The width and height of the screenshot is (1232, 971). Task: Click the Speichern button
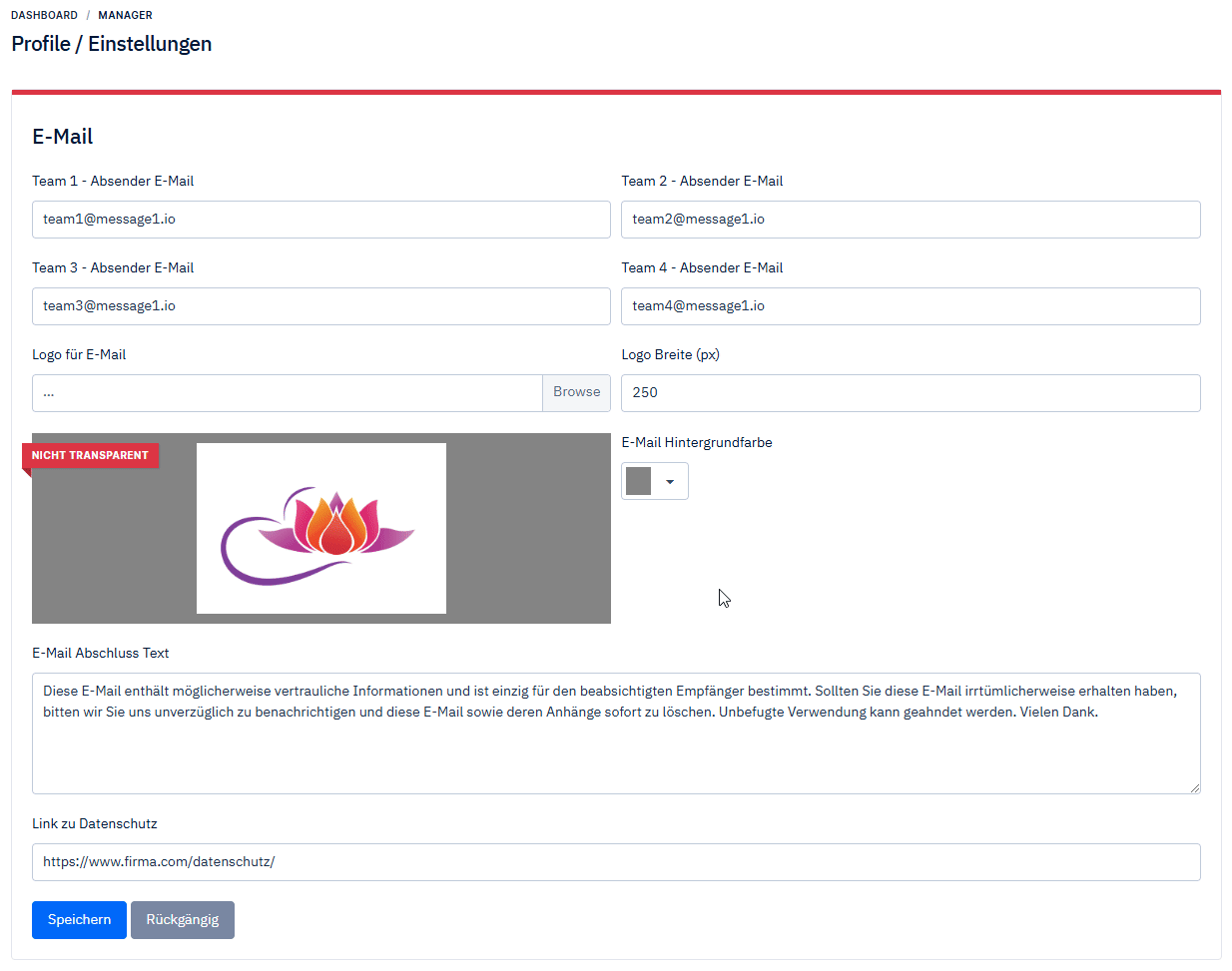pos(79,919)
